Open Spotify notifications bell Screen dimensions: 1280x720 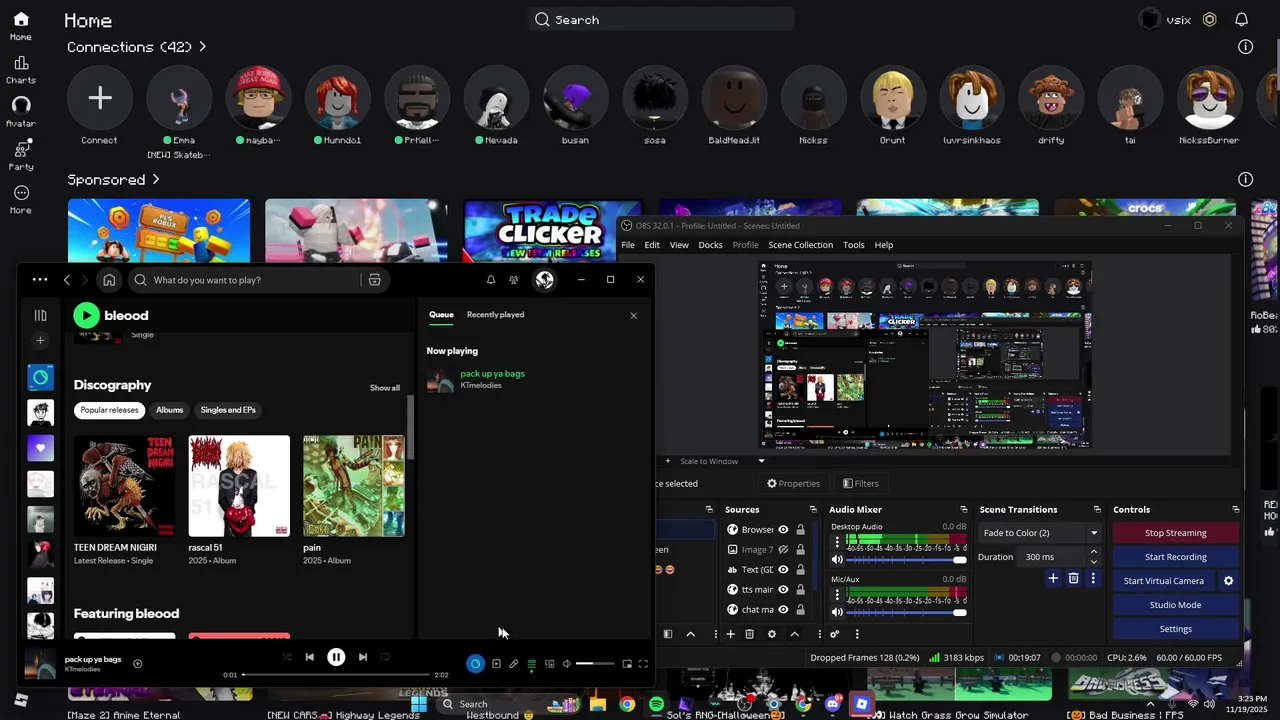(x=491, y=280)
